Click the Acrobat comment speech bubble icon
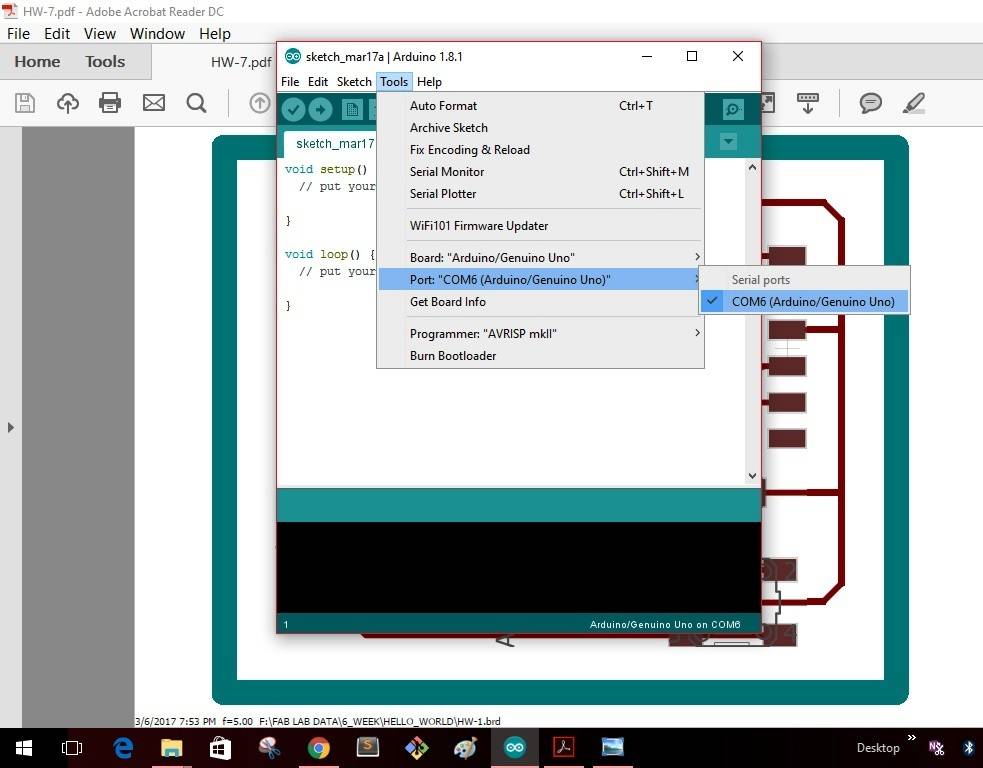983x768 pixels. point(870,103)
